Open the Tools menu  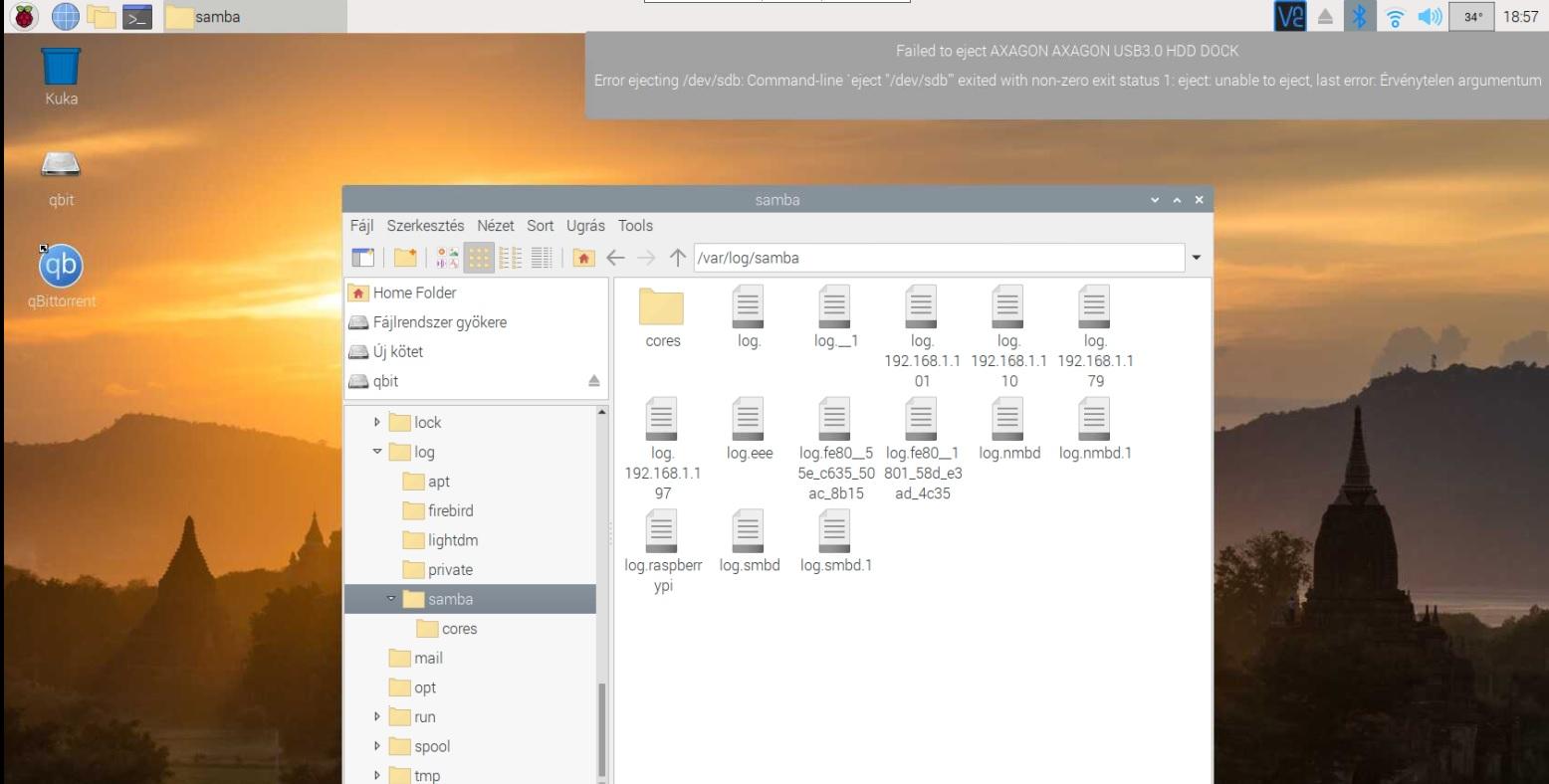coord(635,226)
